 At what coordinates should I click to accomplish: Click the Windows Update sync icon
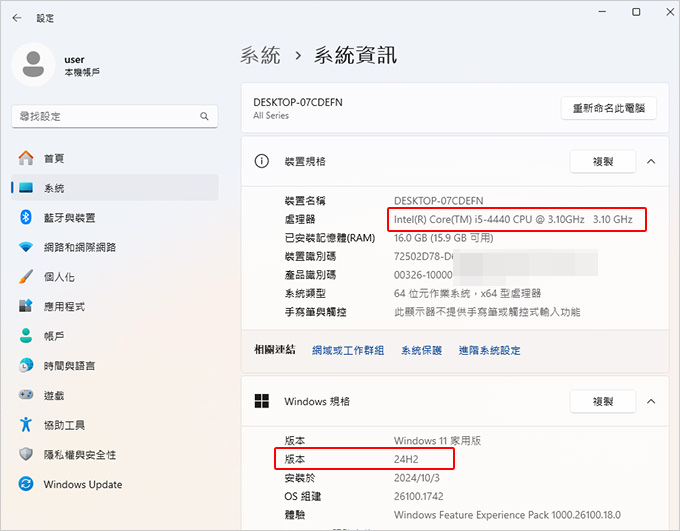click(26, 484)
